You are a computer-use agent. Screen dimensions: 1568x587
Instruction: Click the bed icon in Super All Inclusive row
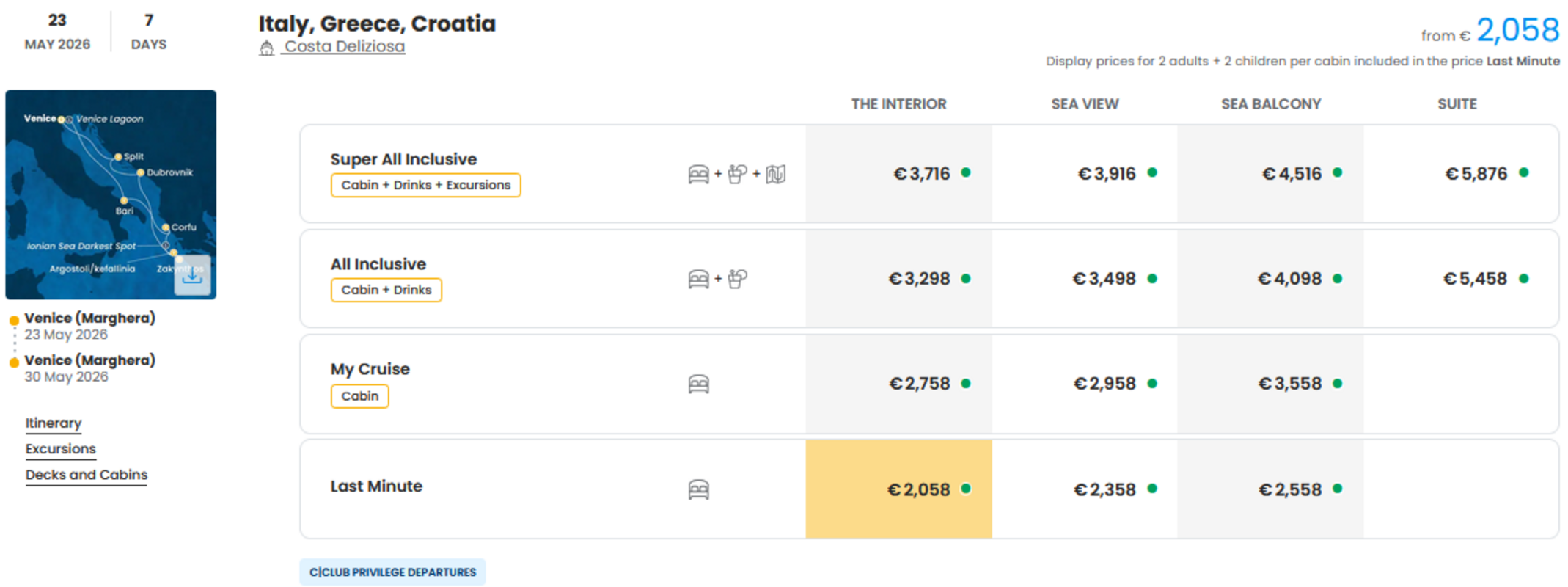tap(698, 174)
